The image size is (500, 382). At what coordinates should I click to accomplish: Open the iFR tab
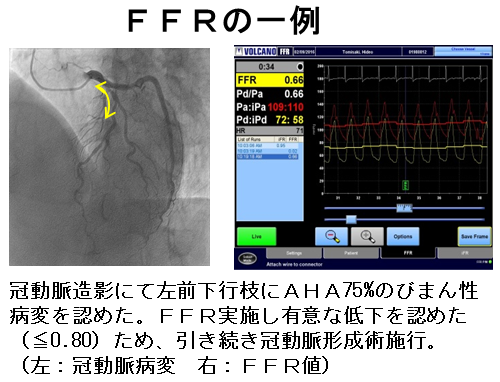click(x=465, y=253)
